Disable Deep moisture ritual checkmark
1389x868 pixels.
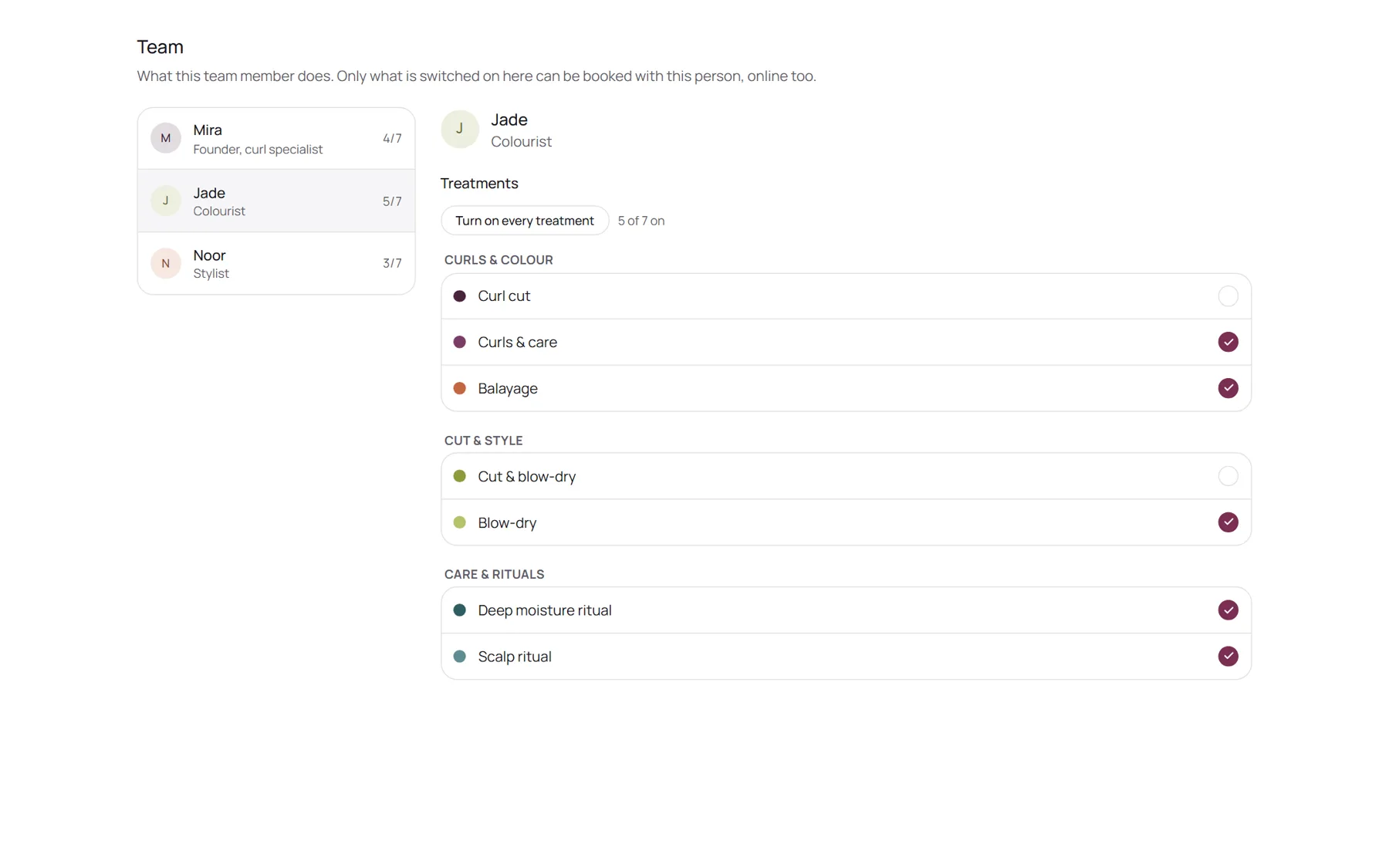(1228, 610)
